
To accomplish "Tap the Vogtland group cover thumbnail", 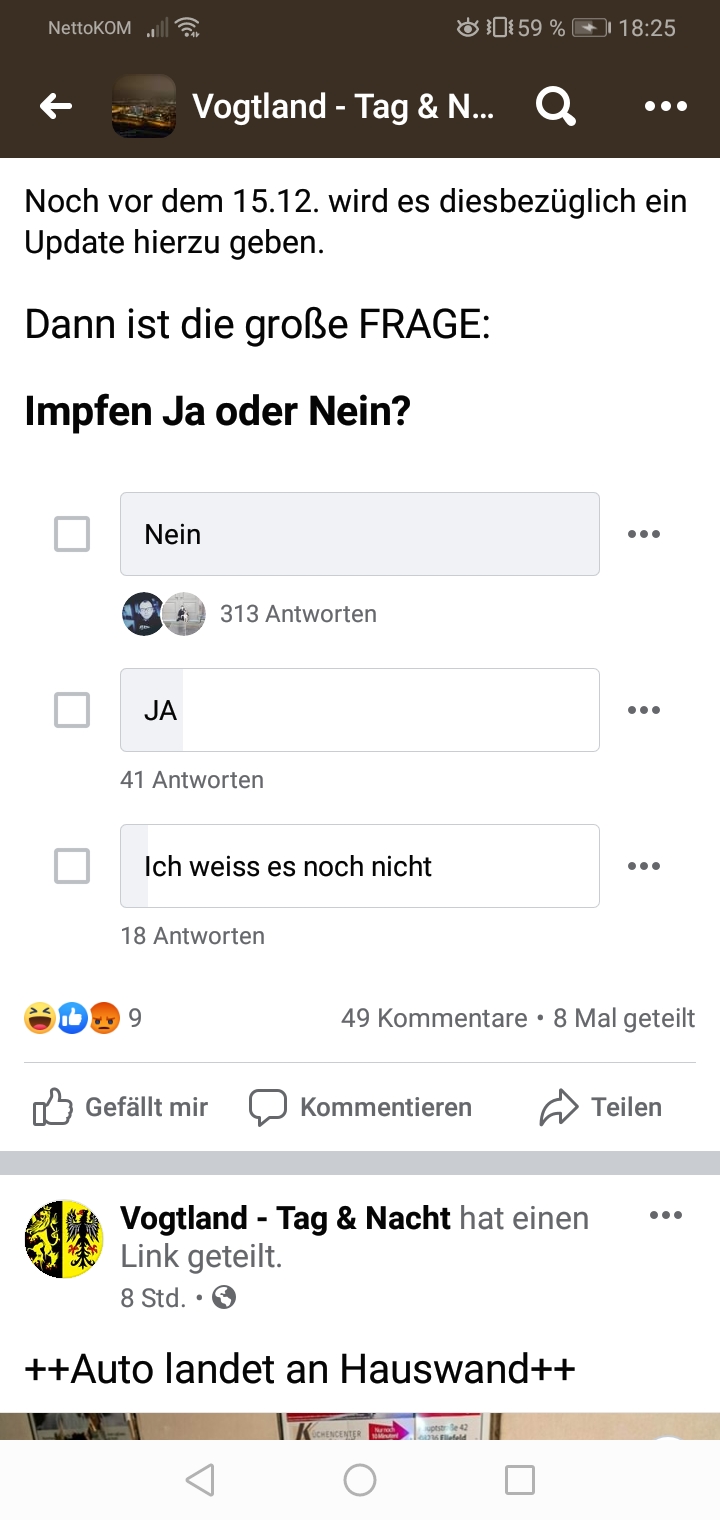I will click(144, 106).
